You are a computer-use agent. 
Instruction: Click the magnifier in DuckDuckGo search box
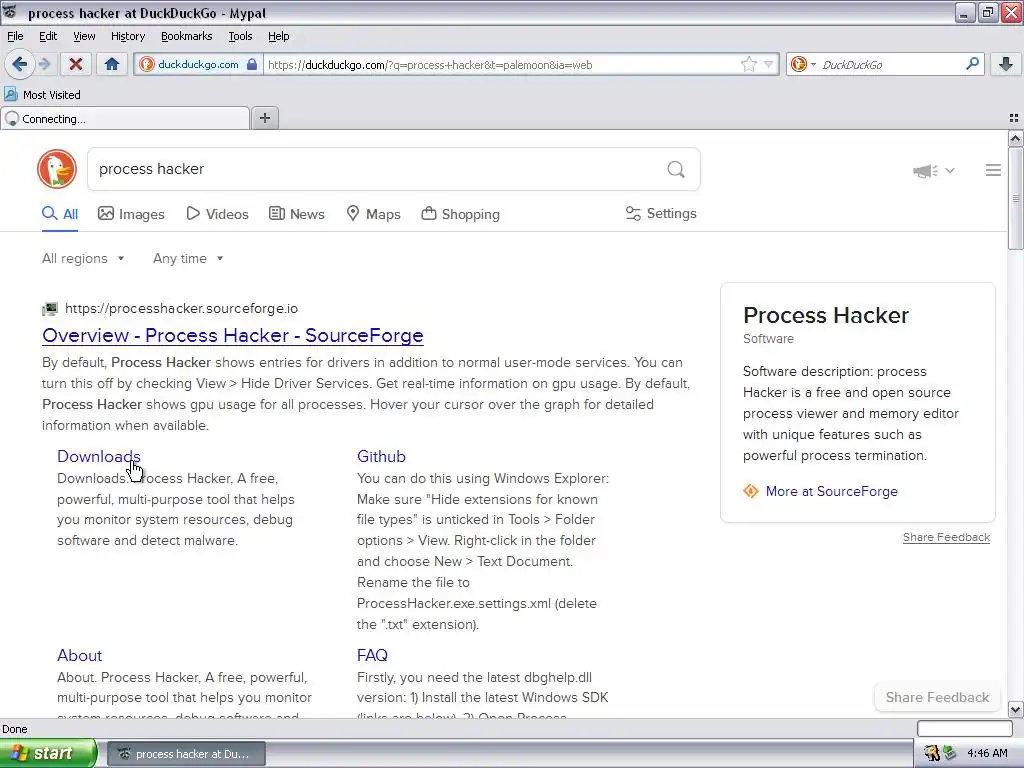click(676, 170)
